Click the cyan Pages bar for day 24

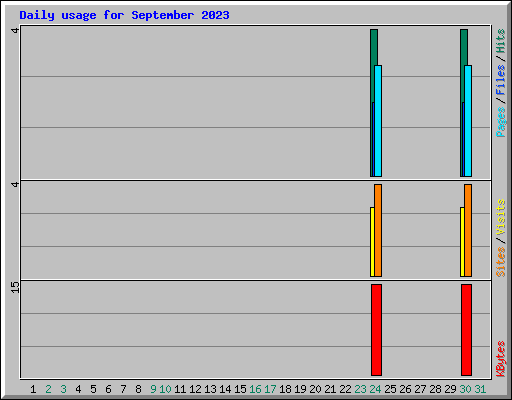(378, 121)
